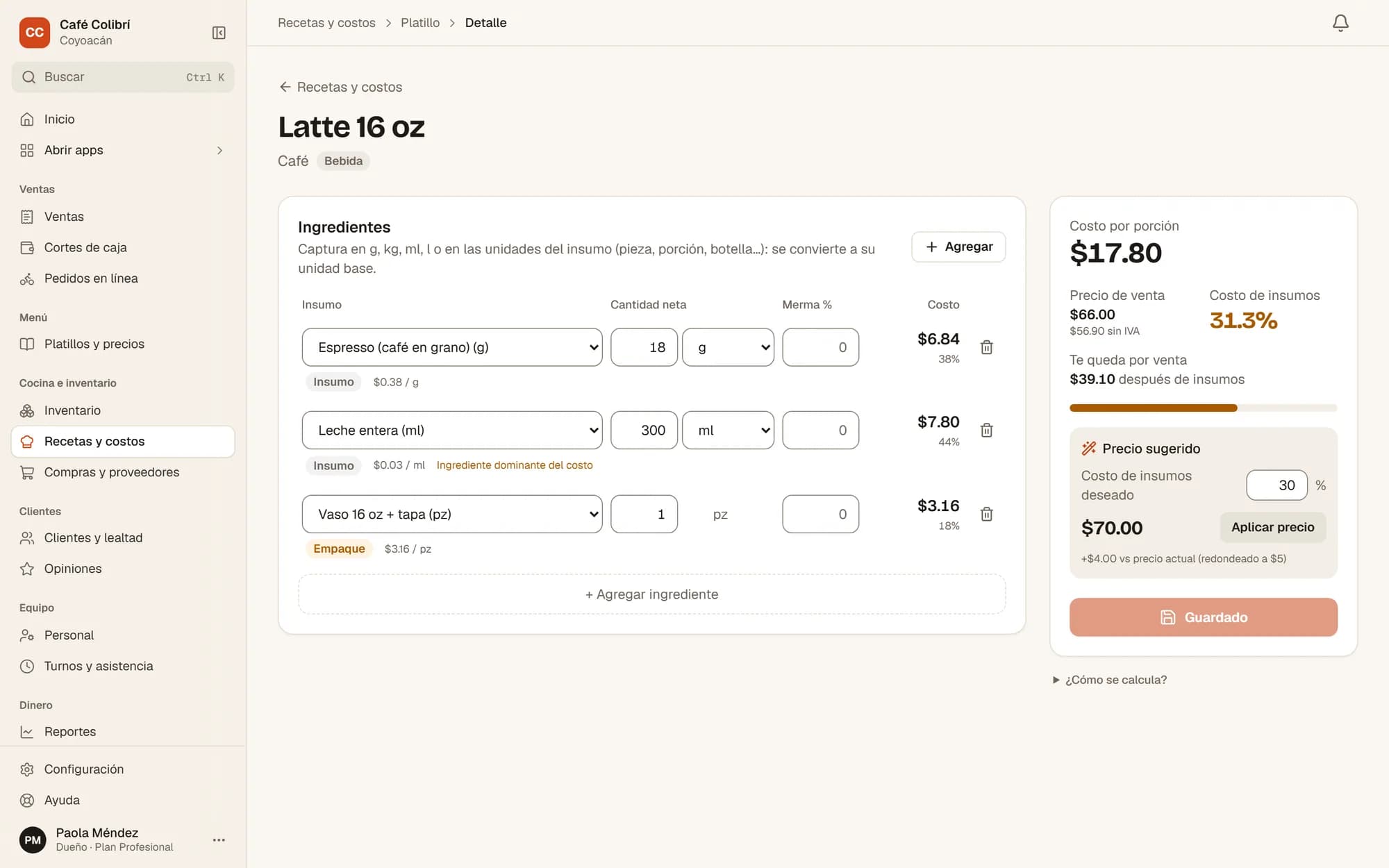1389x868 pixels.
Task: Click the Turnos y asistencia clock icon
Action: (x=27, y=666)
